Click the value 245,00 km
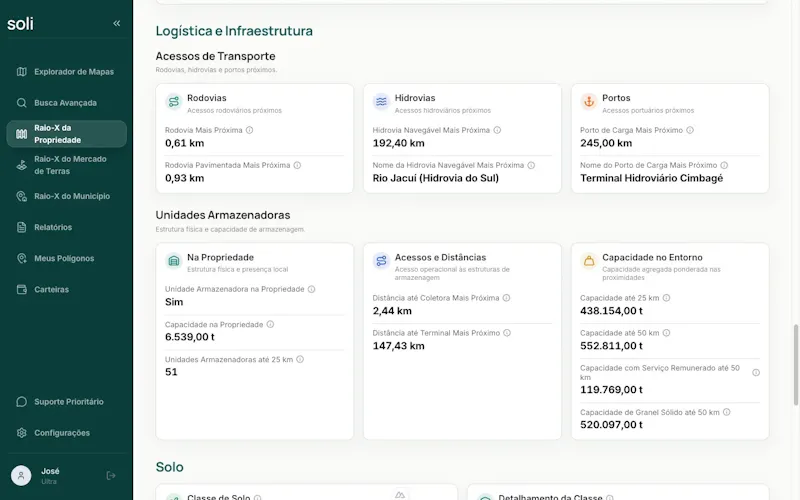 (606, 143)
